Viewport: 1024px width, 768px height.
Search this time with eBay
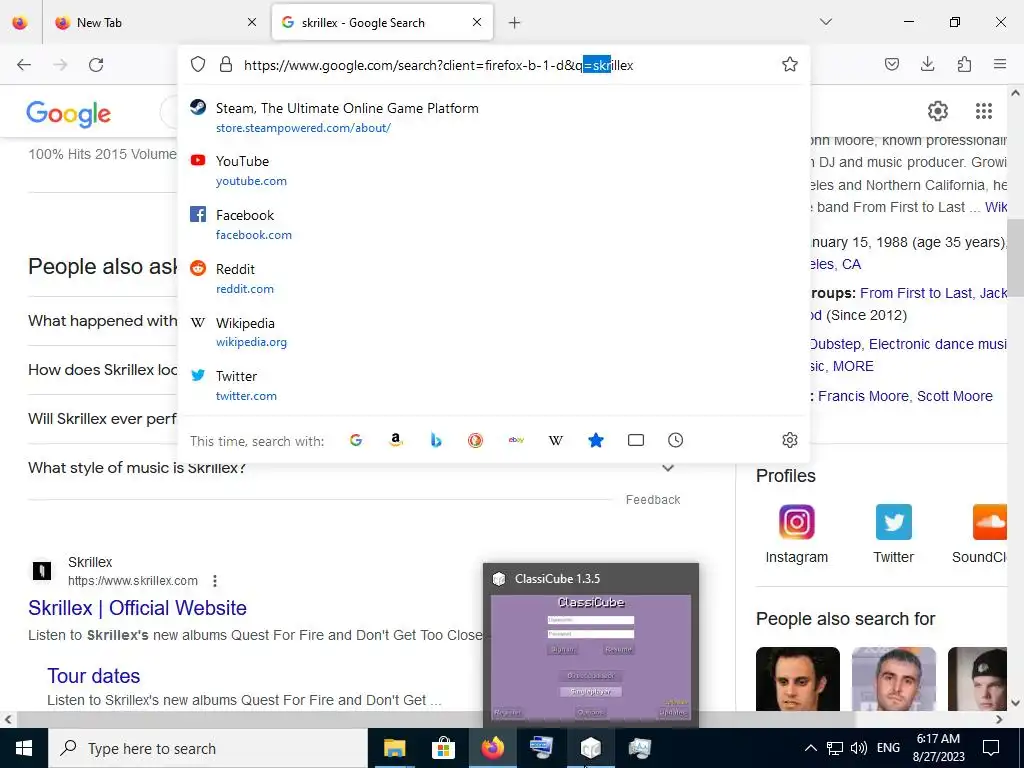(516, 440)
